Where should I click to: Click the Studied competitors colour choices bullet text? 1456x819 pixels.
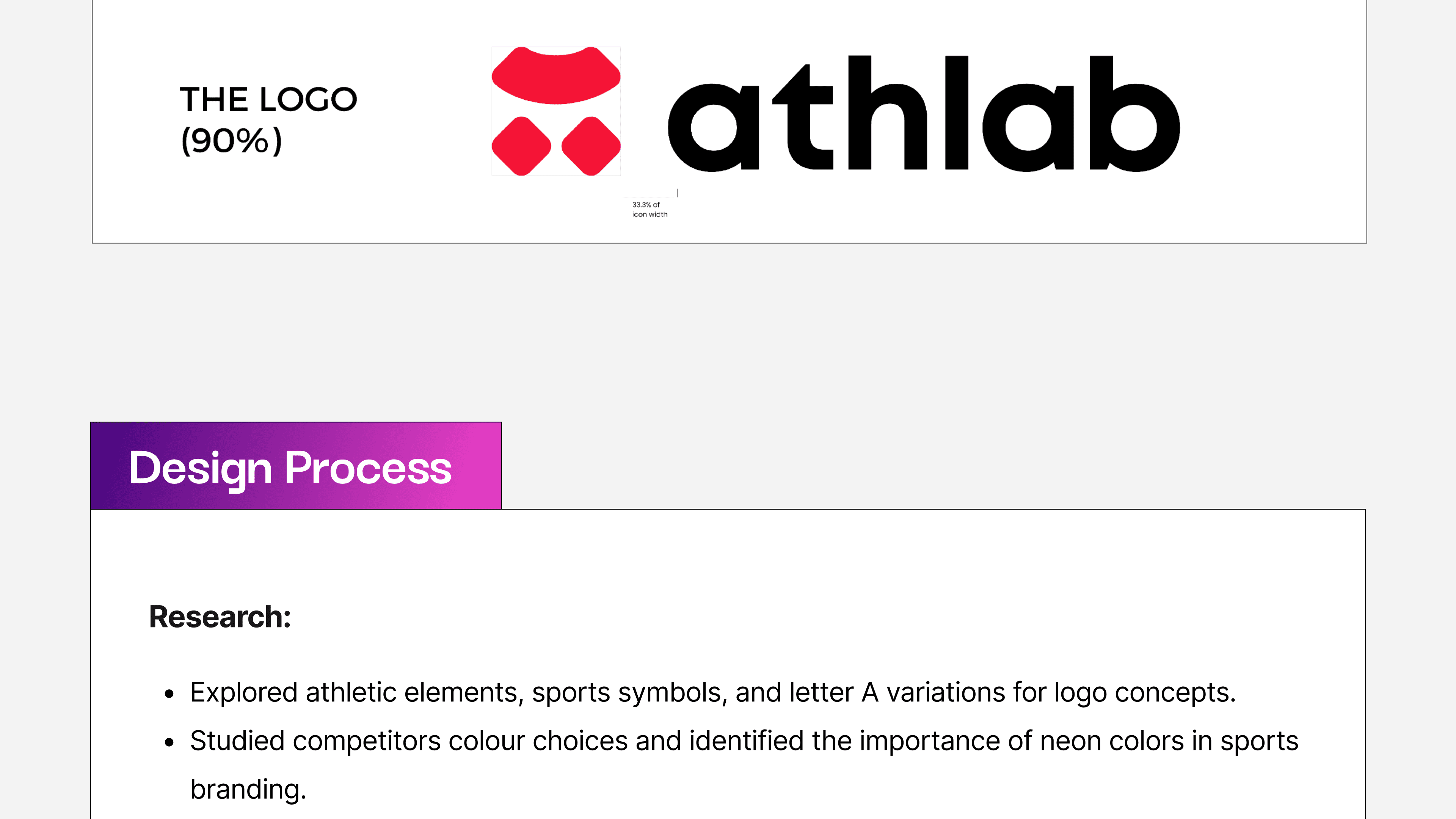pyautogui.click(x=744, y=742)
